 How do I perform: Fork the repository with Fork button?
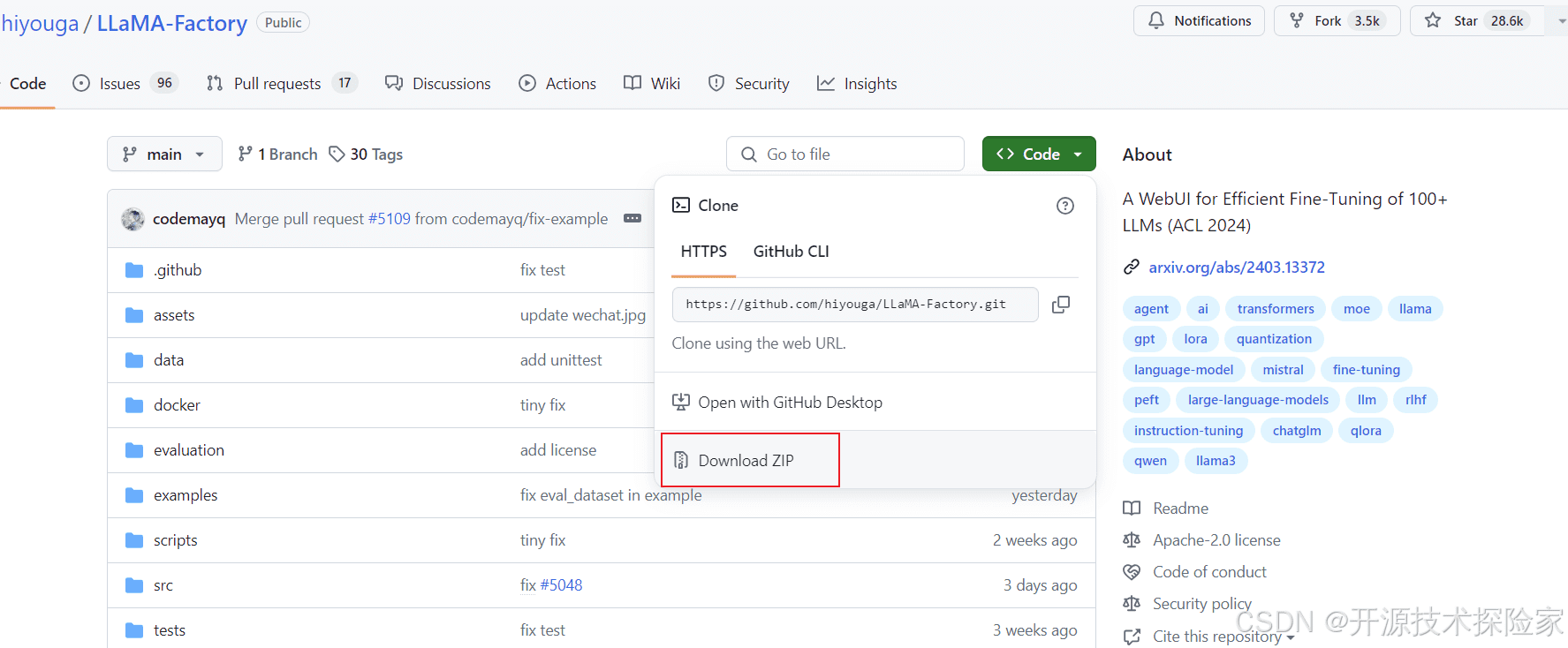tap(1337, 20)
